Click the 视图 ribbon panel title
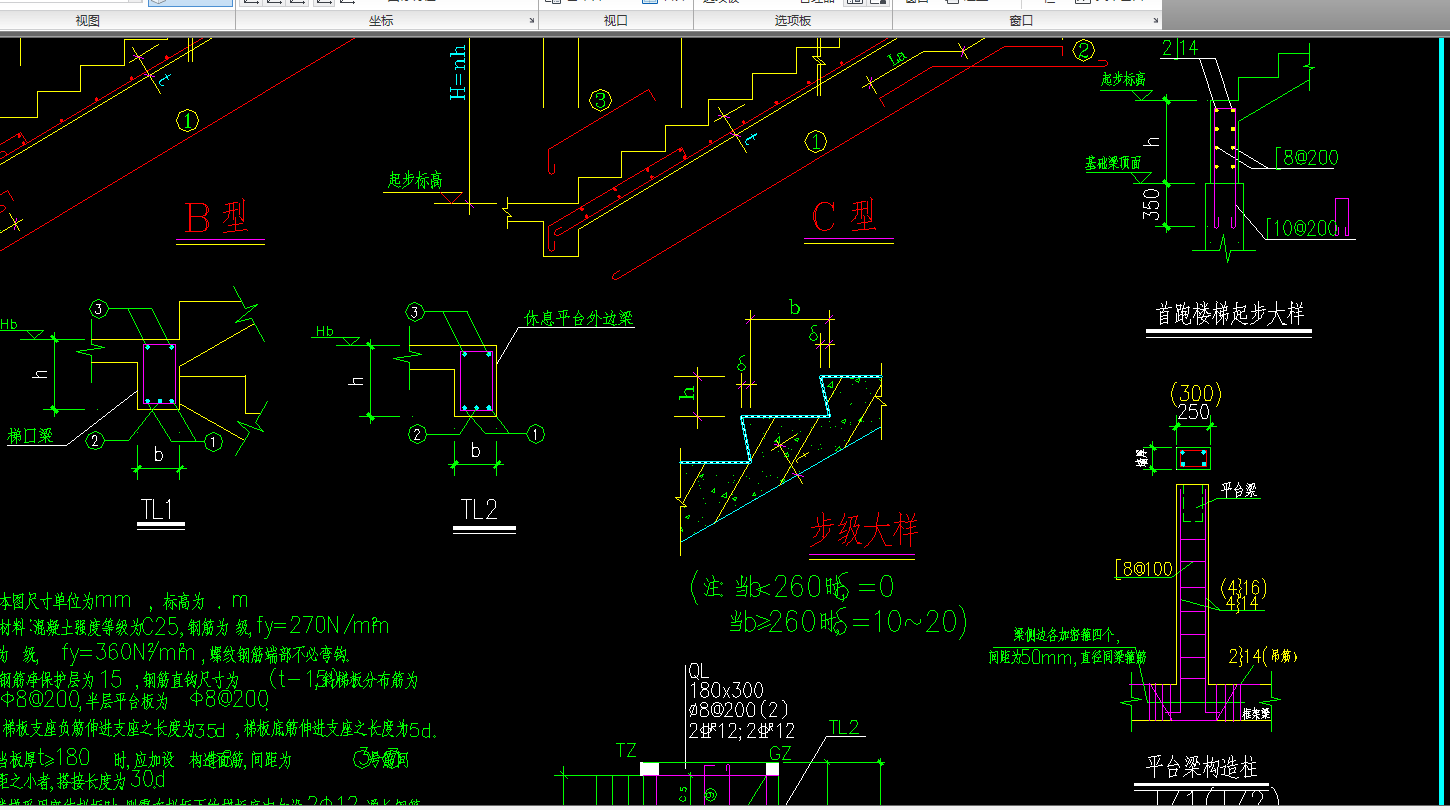 pyautogui.click(x=88, y=21)
